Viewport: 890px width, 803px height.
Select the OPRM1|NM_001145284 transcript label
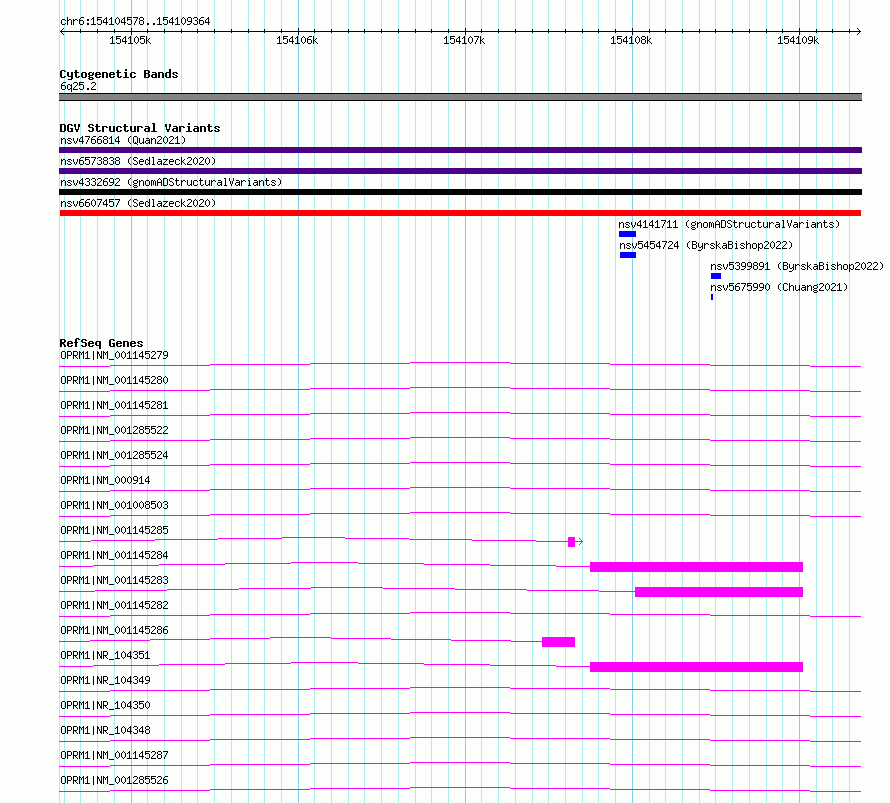[114, 555]
